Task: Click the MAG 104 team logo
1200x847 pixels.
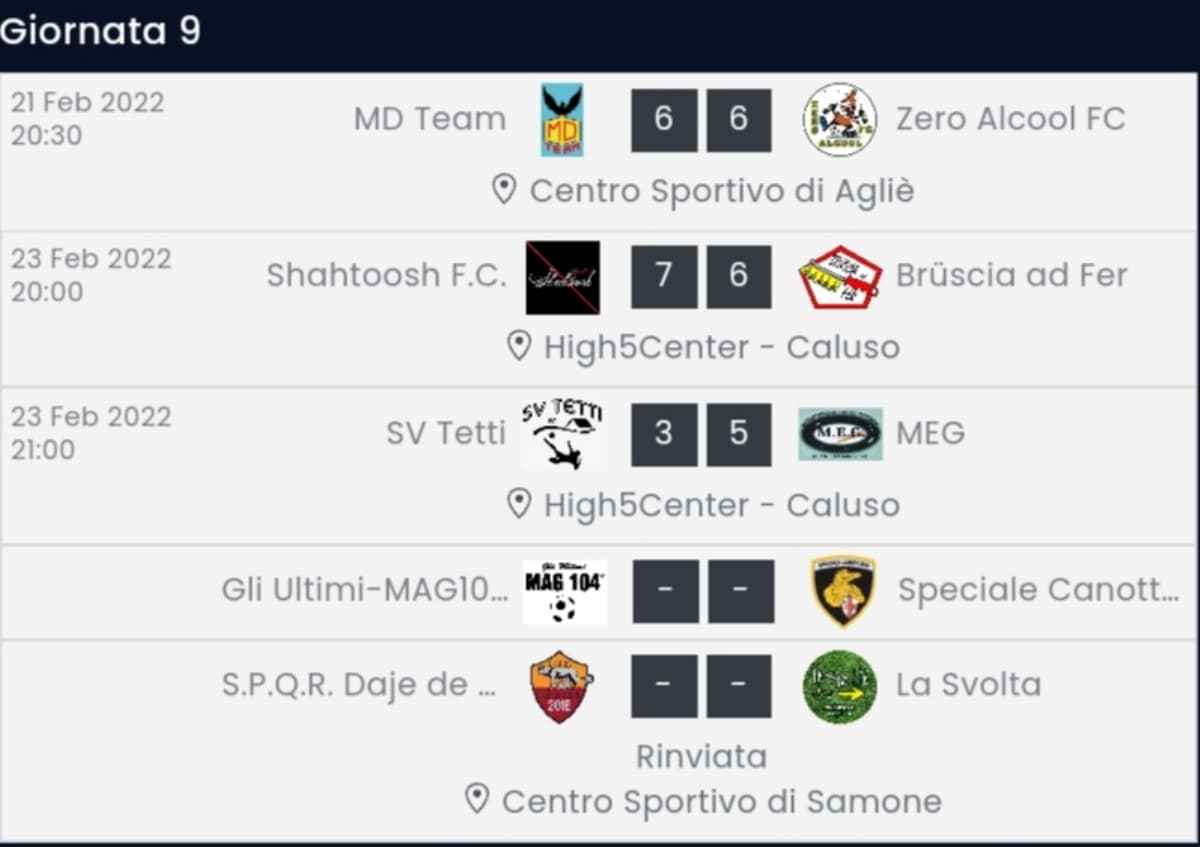Action: click(564, 591)
